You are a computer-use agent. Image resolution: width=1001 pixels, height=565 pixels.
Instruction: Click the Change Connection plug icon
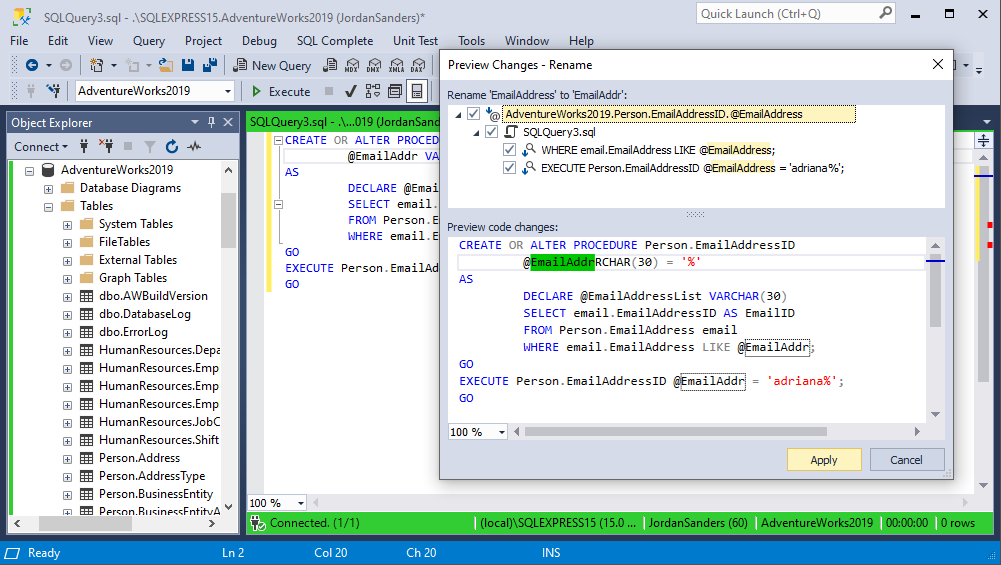click(x=54, y=91)
